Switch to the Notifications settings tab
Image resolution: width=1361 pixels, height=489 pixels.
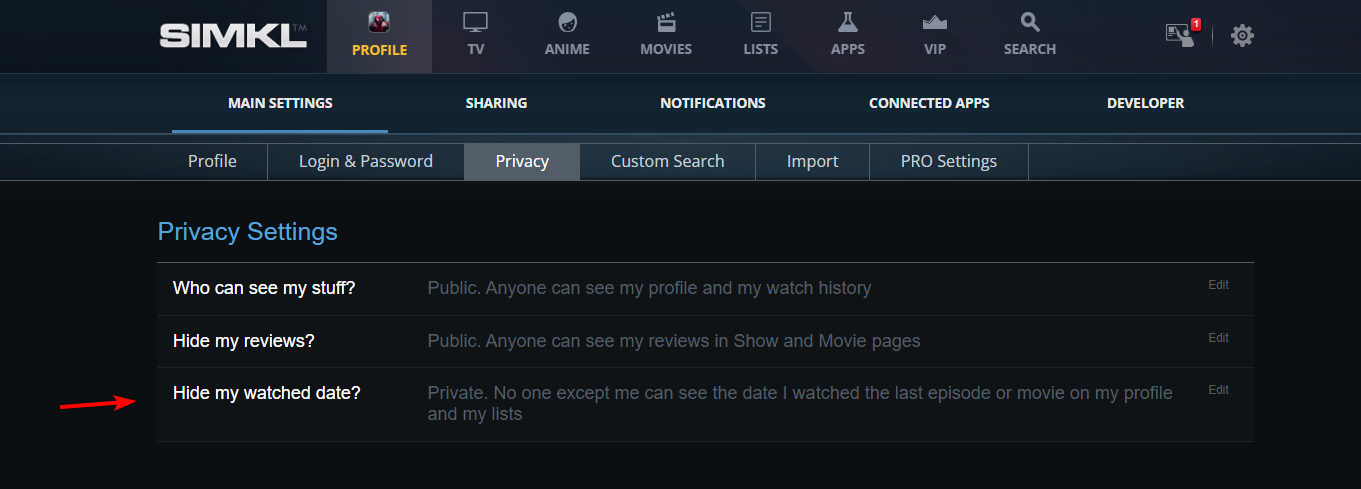(x=712, y=103)
